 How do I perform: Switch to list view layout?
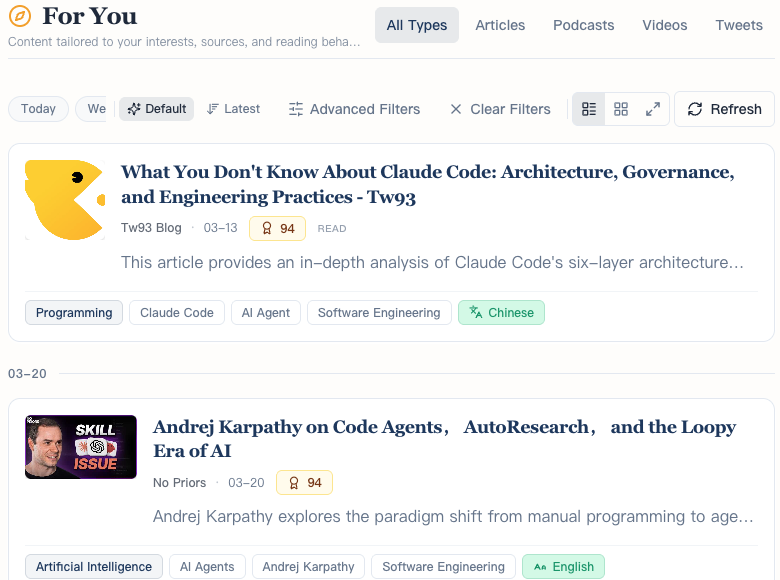coord(589,109)
